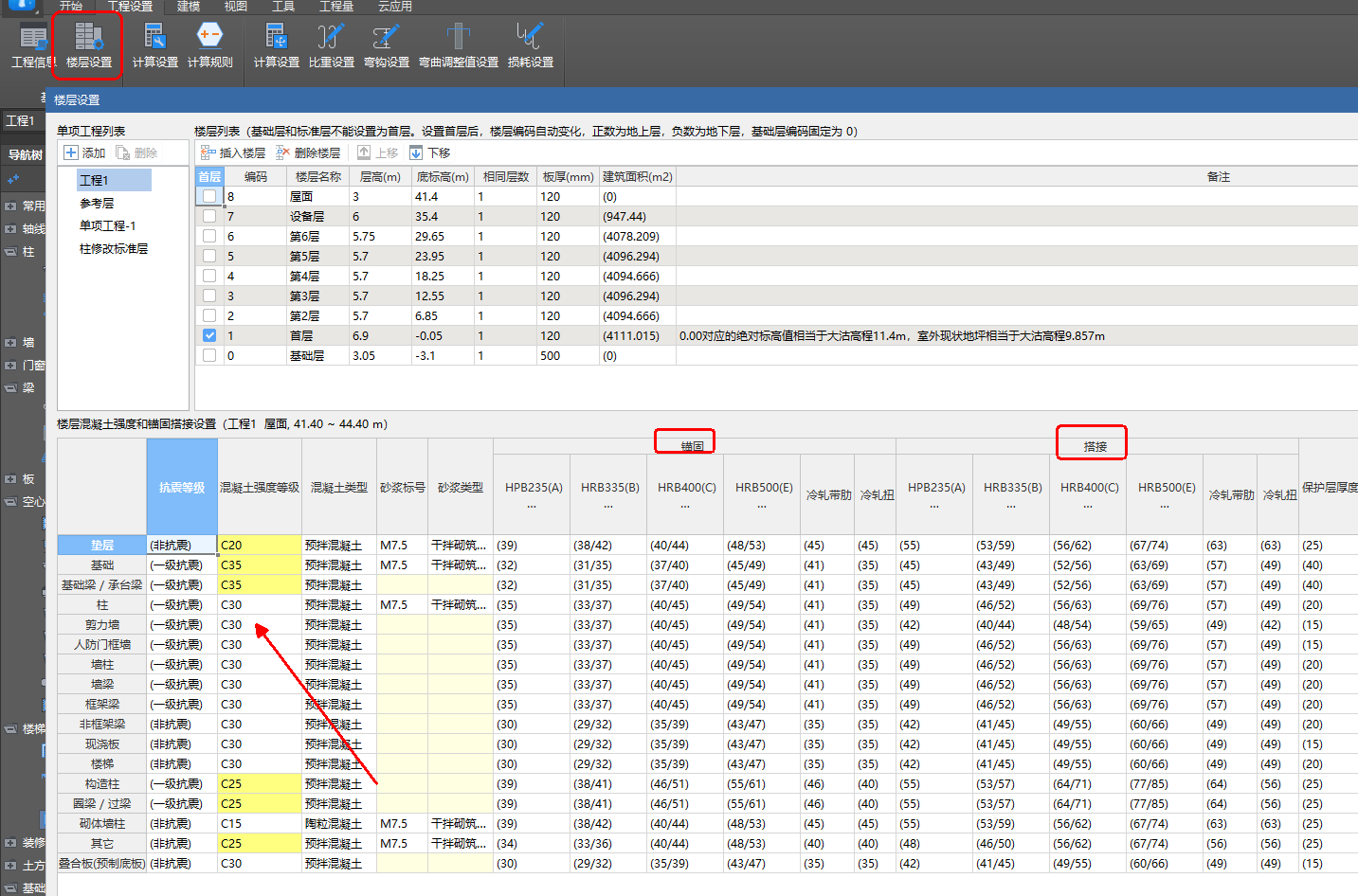
Task: Expand the 轴线 navigation group
Action: tap(10, 228)
